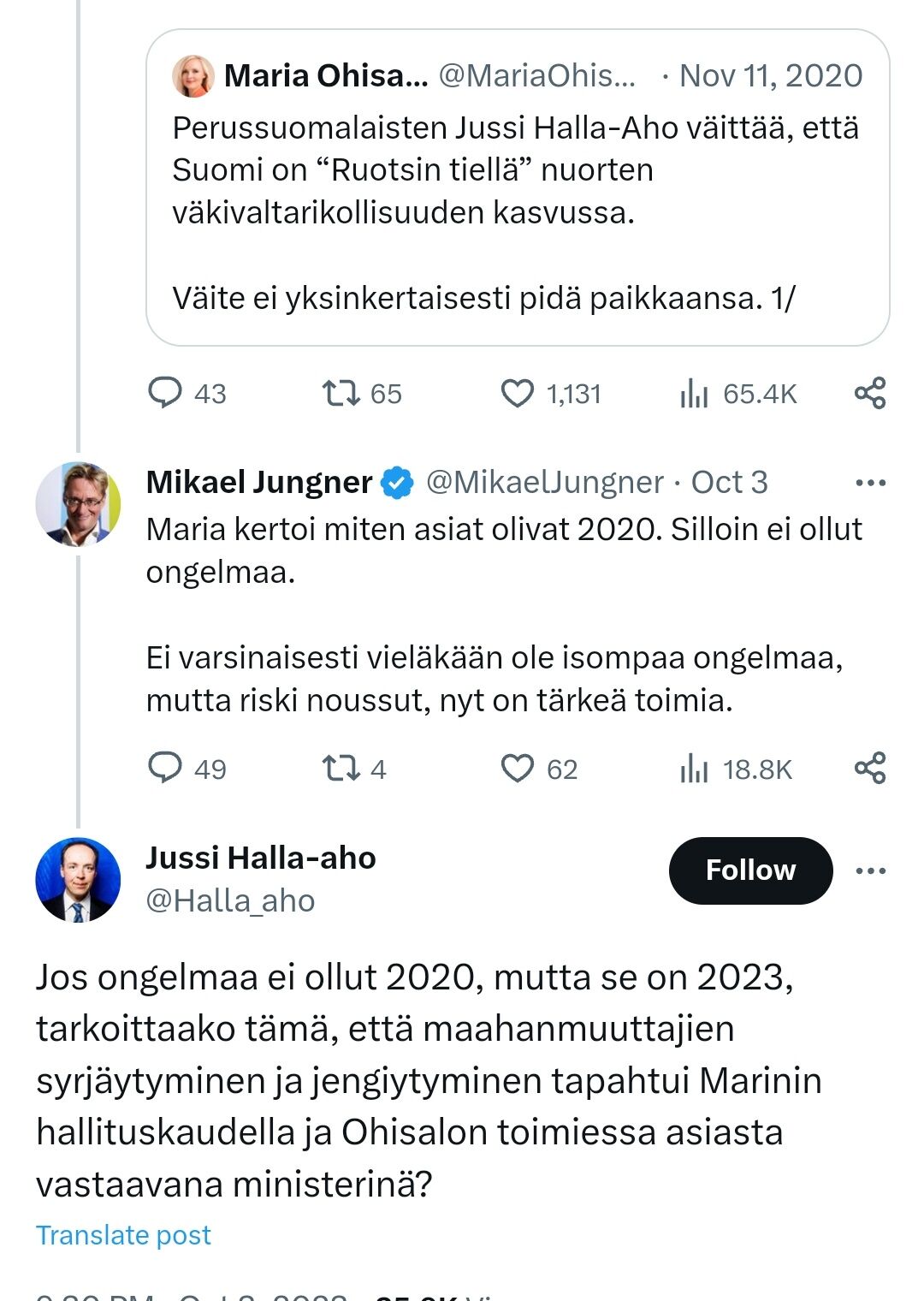Share the post with 65.4K views

tap(870, 393)
